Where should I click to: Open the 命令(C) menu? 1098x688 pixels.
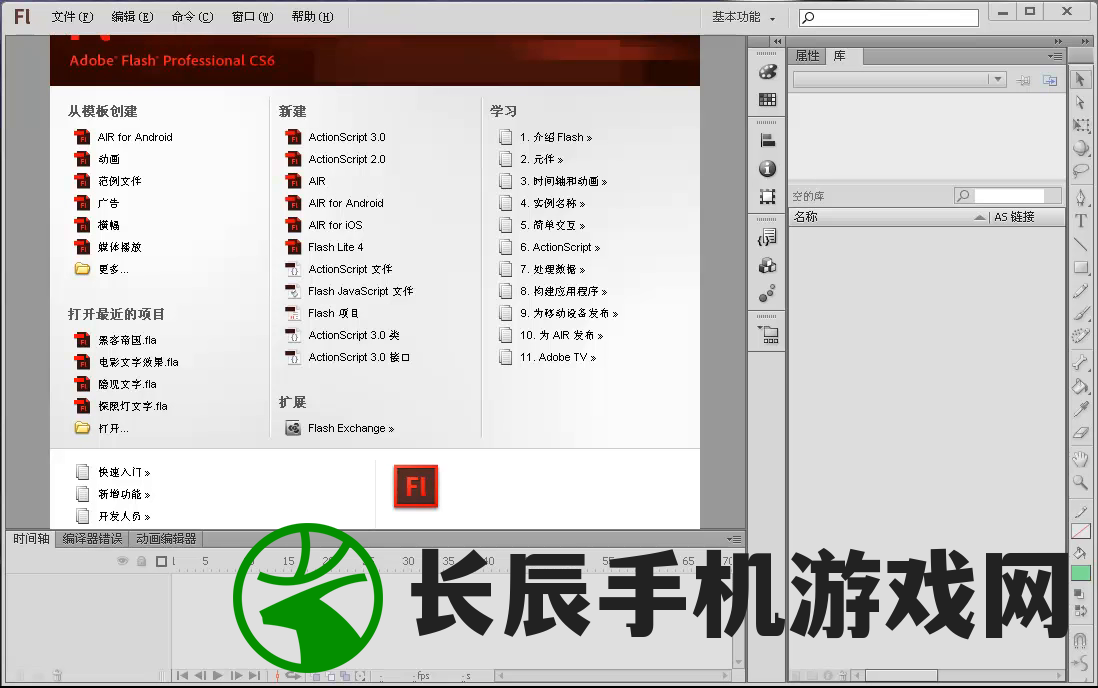(x=192, y=17)
